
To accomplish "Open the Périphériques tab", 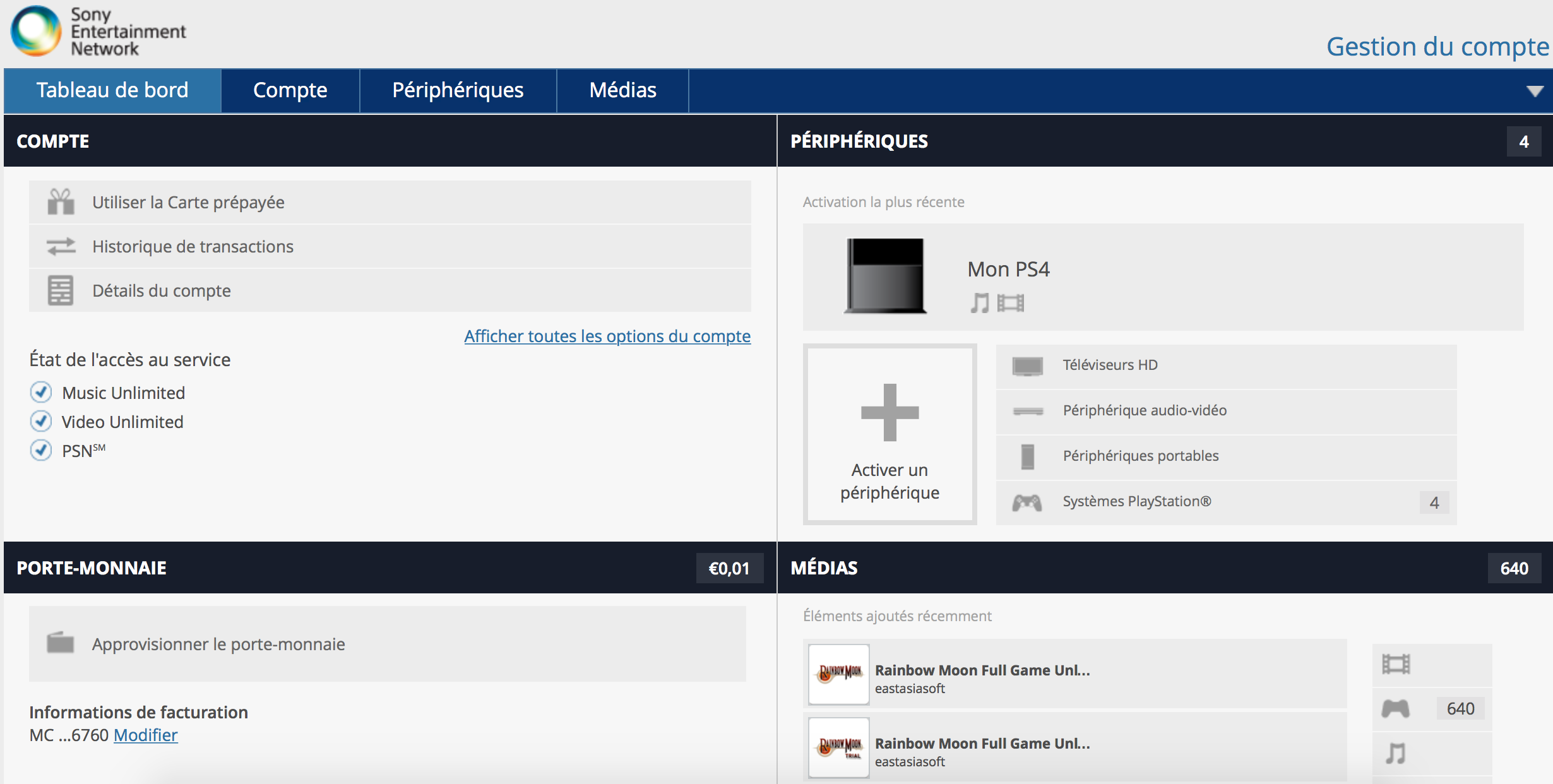I will click(458, 90).
